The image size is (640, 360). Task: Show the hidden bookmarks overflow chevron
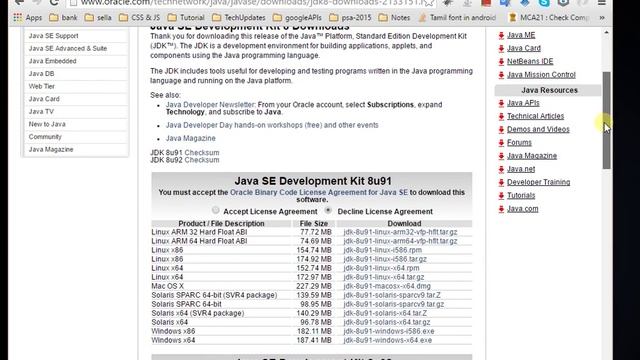602,18
